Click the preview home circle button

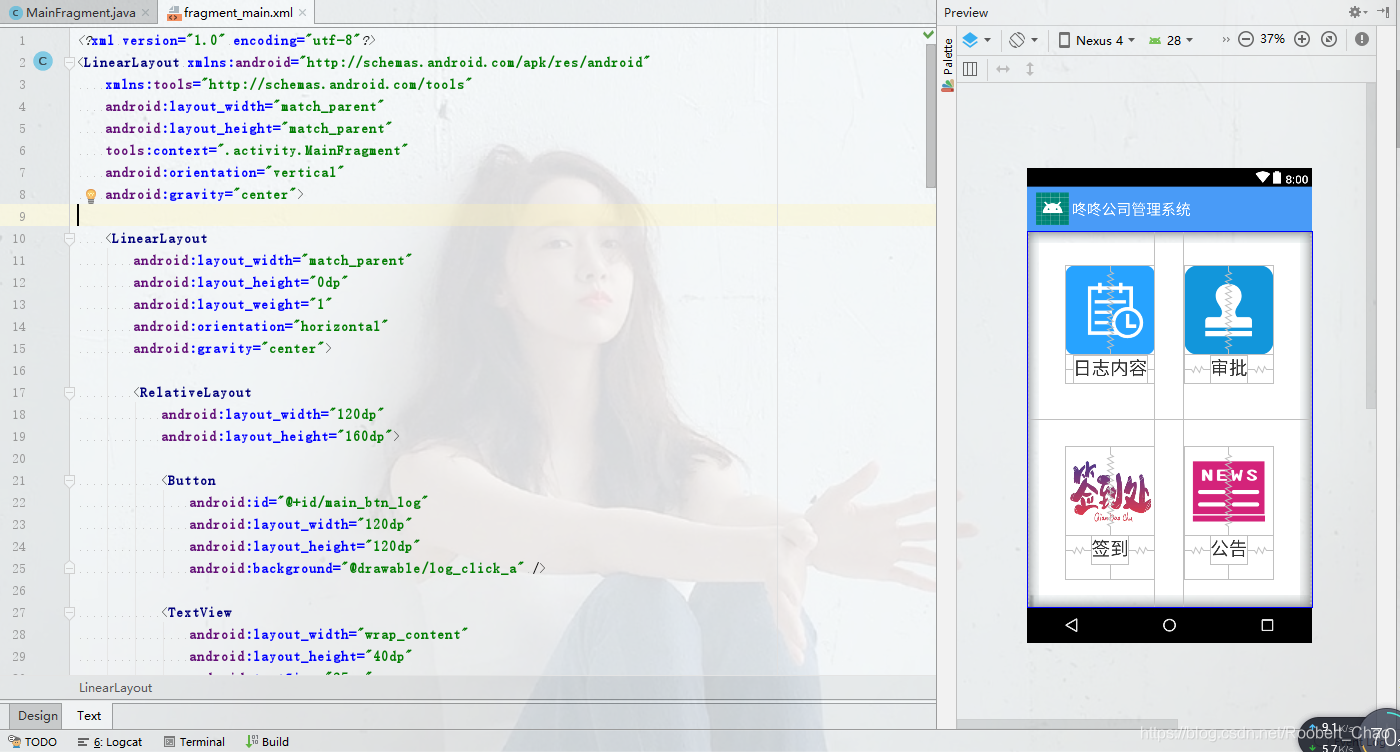click(x=1169, y=625)
